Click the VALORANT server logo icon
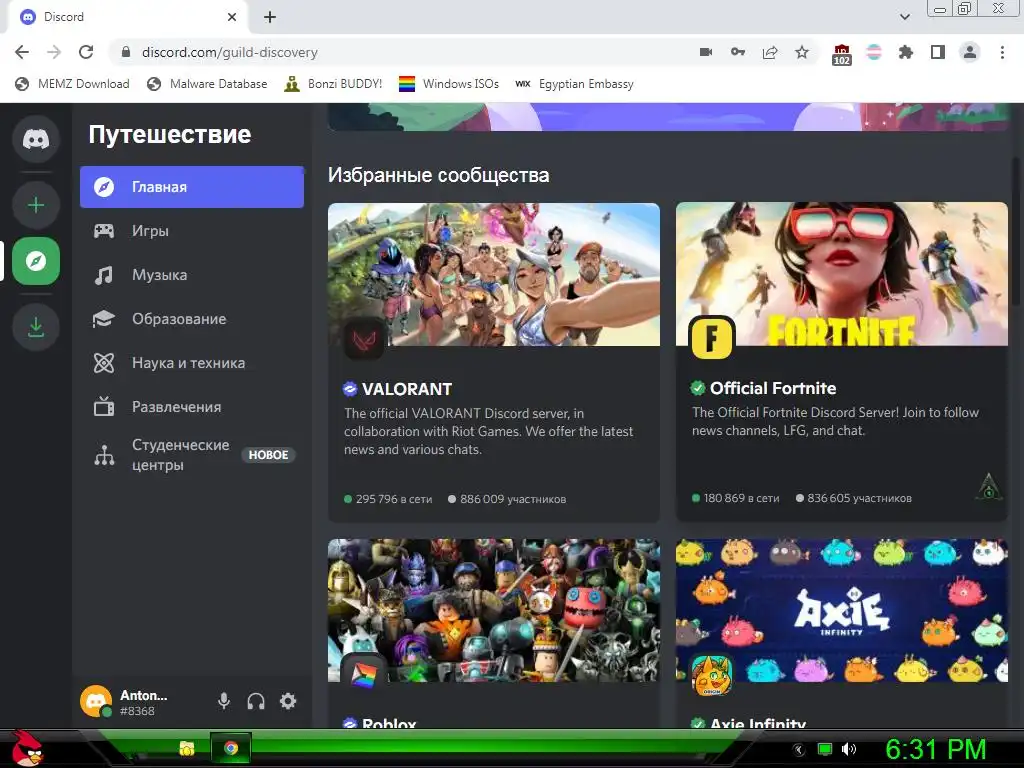The height and width of the screenshot is (768, 1024). click(x=364, y=339)
